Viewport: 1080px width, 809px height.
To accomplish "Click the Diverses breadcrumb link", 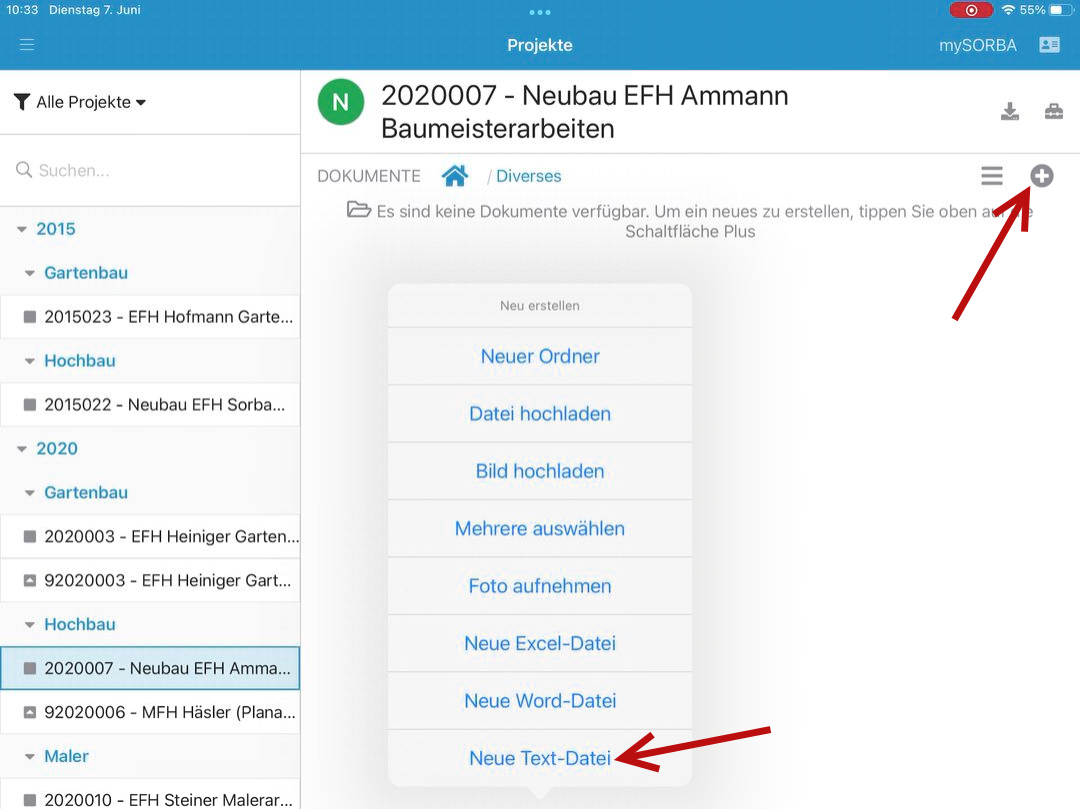I will coord(529,176).
